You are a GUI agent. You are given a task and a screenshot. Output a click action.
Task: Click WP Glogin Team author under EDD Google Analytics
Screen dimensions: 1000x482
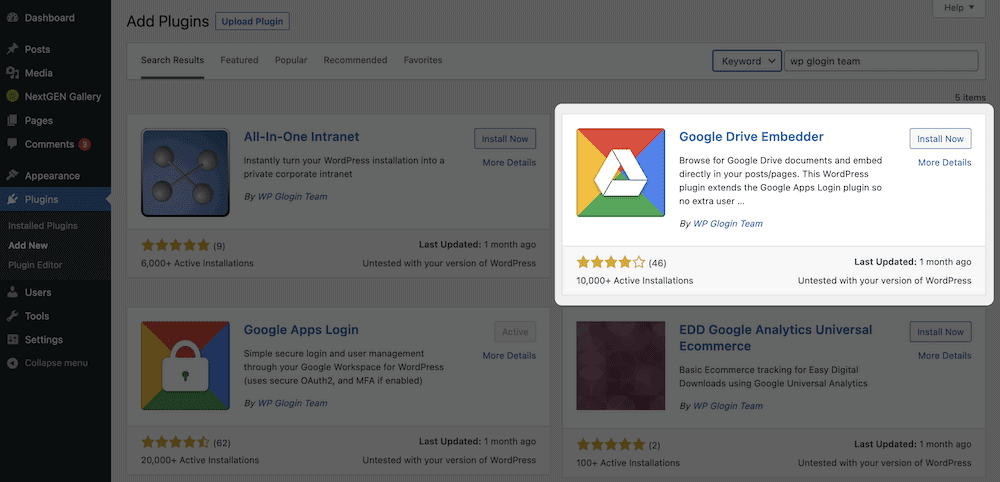(728, 405)
